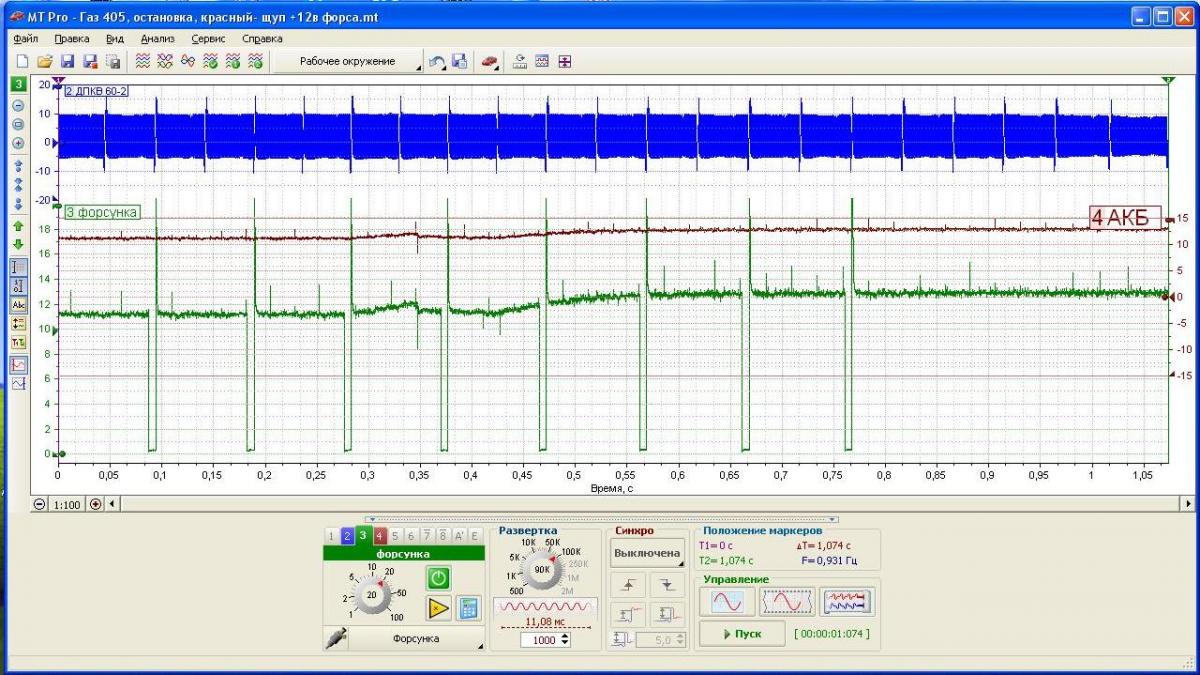
Task: Open the calculator icon in channel panel
Action: (x=467, y=607)
